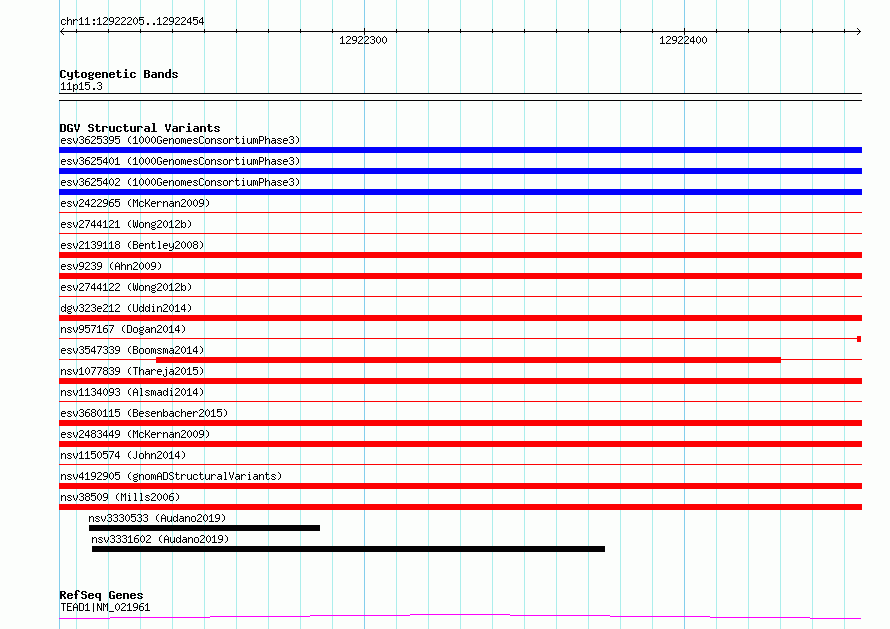Screen dimensions: 890x629
Task: Open the nsv1077839 (Thareja2015) label
Action: point(132,371)
